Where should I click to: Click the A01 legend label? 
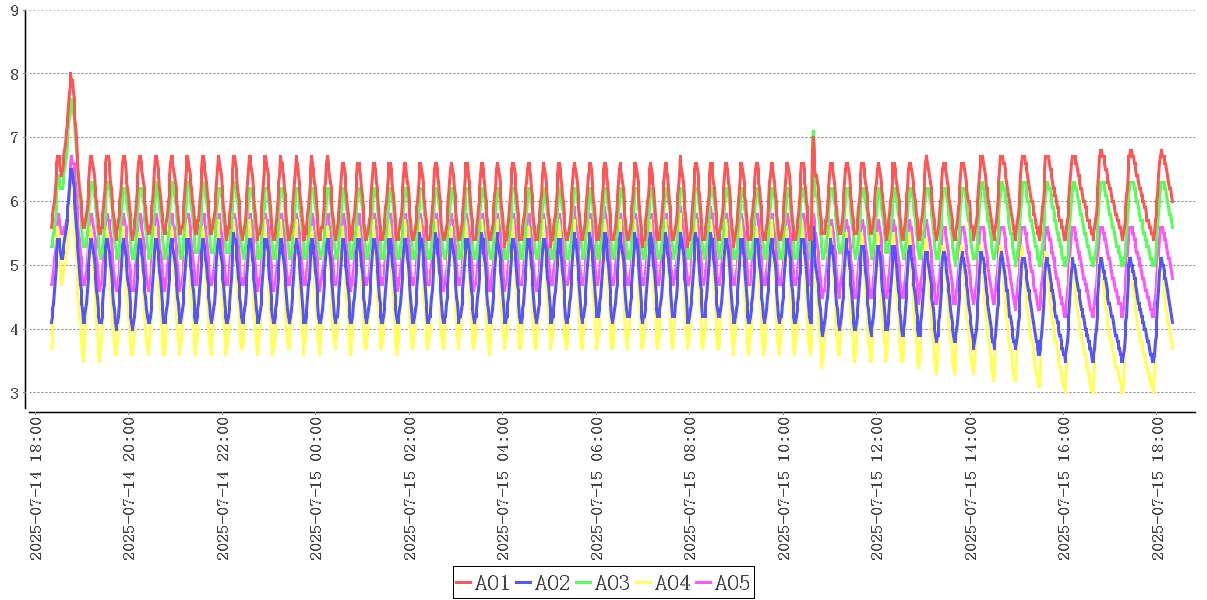click(x=492, y=583)
